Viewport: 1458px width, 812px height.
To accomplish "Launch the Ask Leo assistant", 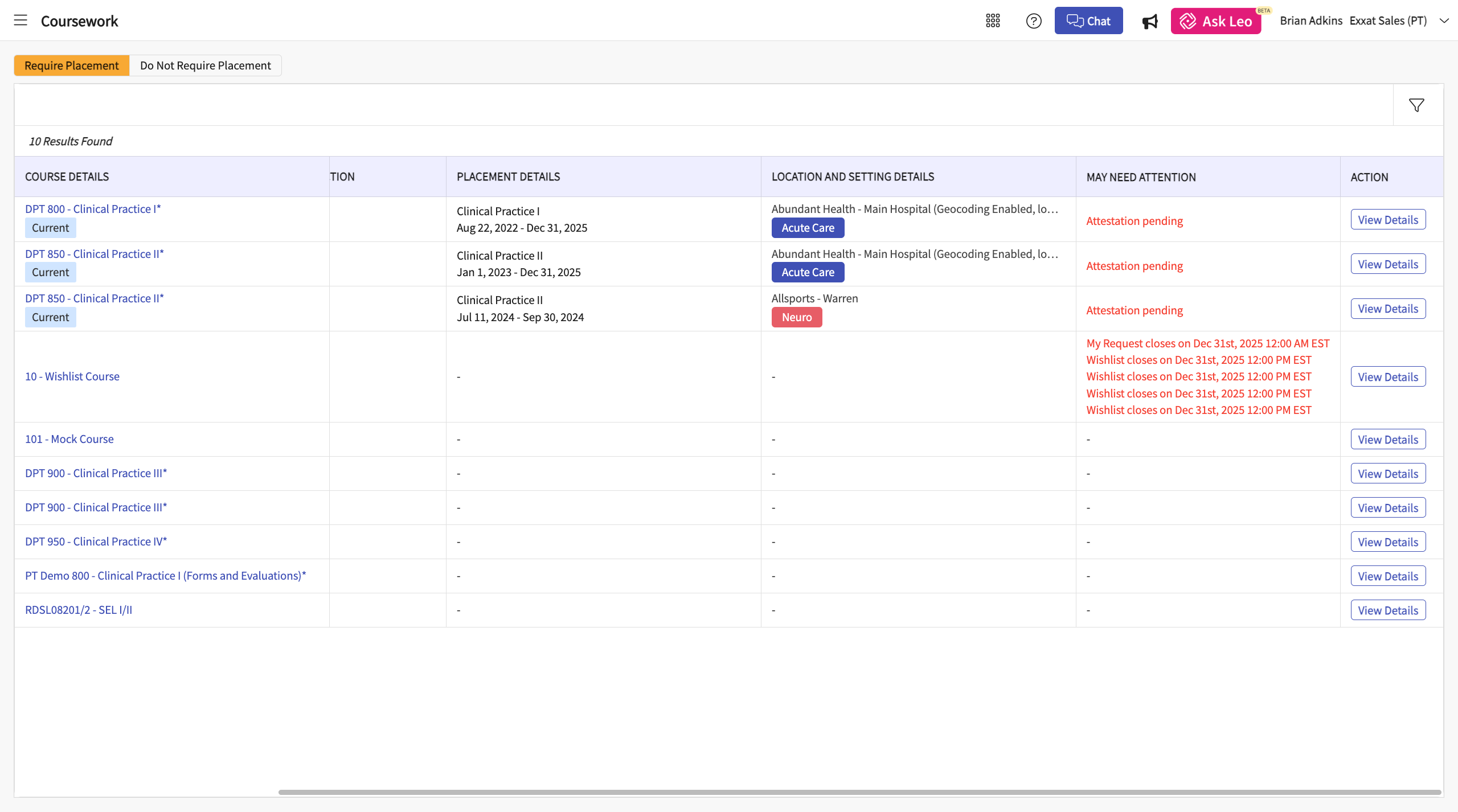I will pos(1215,21).
